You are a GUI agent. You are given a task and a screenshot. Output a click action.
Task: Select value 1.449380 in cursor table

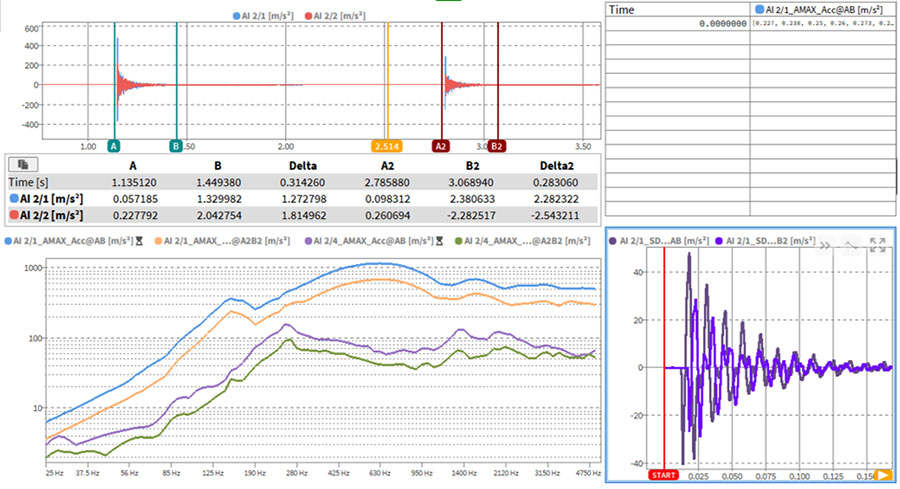click(218, 183)
